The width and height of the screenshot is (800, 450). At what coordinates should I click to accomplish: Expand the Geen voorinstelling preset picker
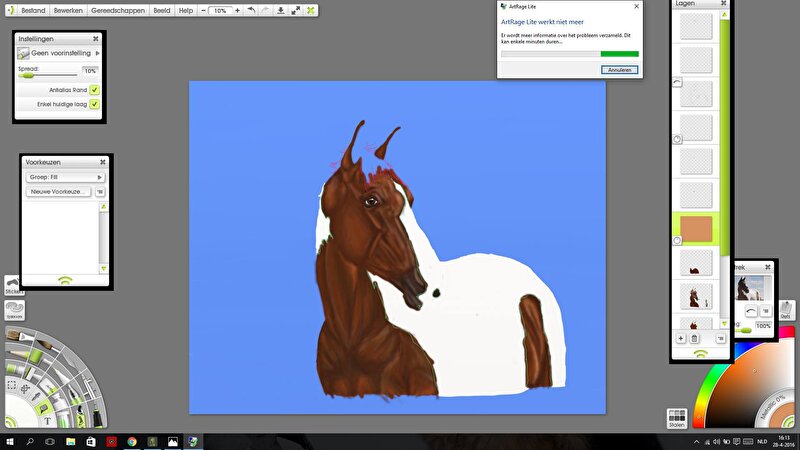(60, 53)
